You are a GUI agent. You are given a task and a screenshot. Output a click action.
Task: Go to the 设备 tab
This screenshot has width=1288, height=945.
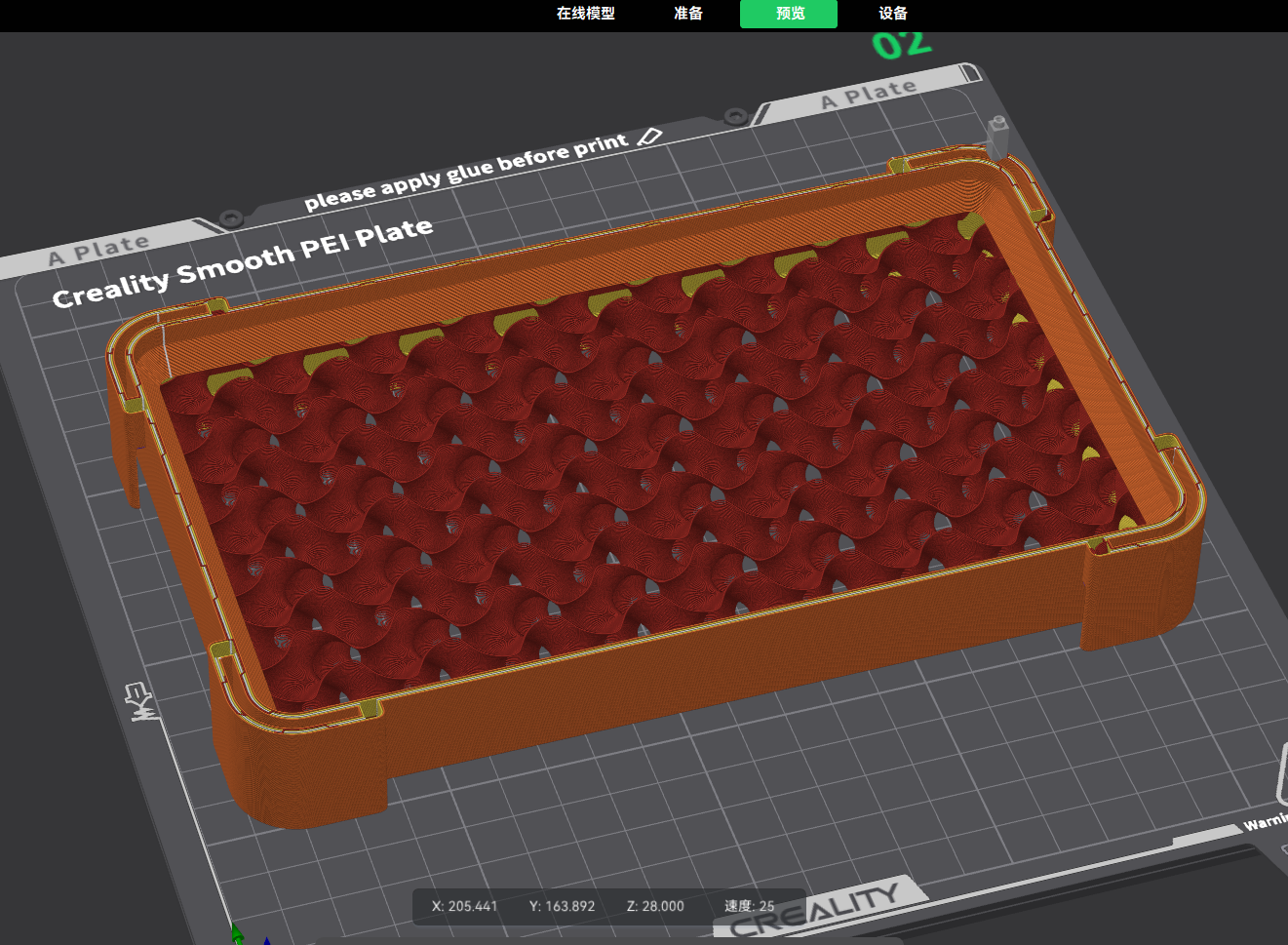tap(892, 14)
